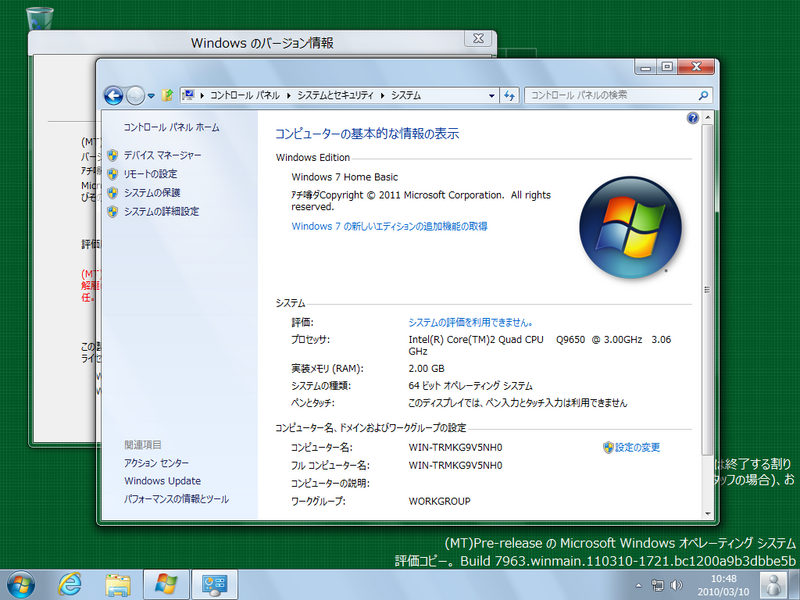Click the WORKGROUP value
The height and width of the screenshot is (600, 800).
coord(439,501)
